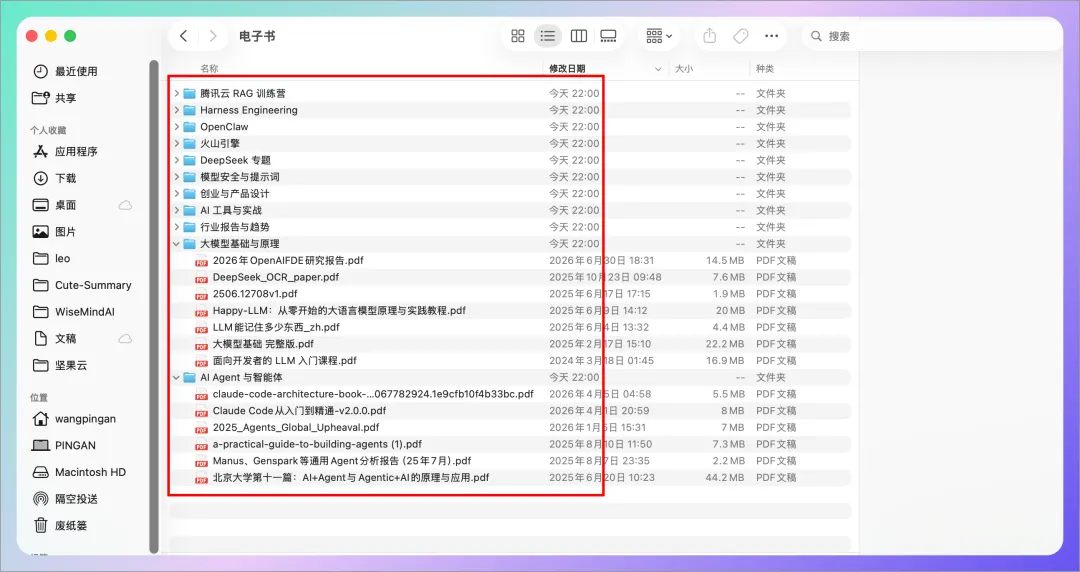Open 文稿 in the sidebar
This screenshot has height=572, width=1080.
point(65,339)
